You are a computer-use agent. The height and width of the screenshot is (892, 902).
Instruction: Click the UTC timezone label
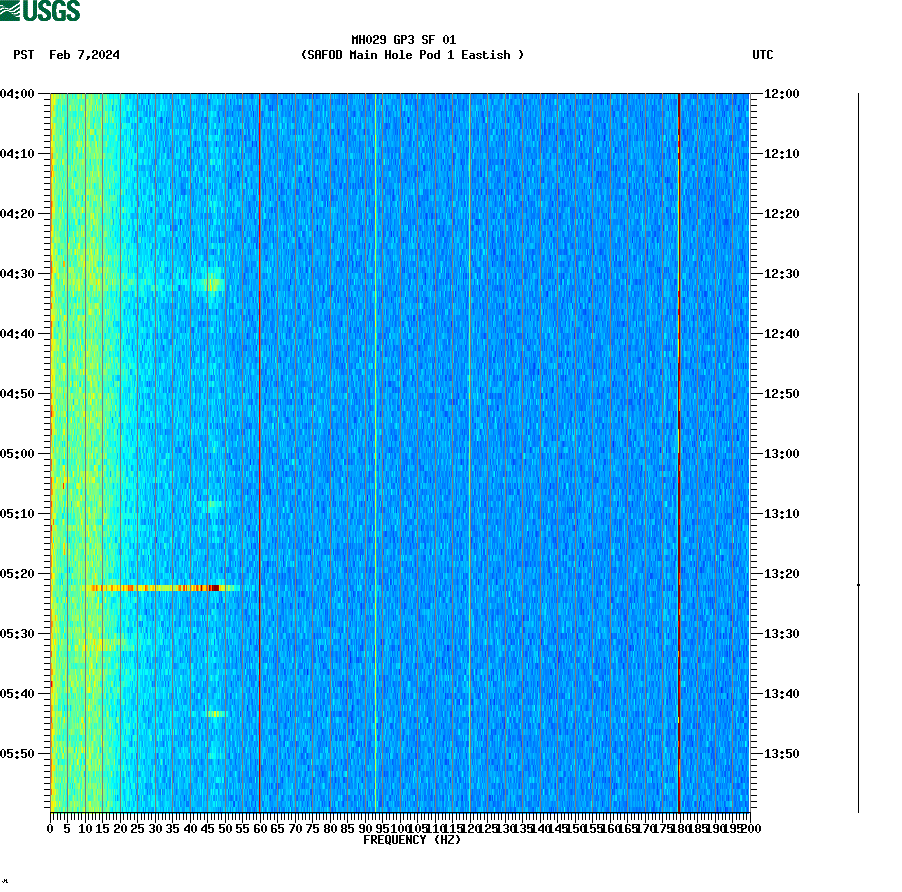765,55
